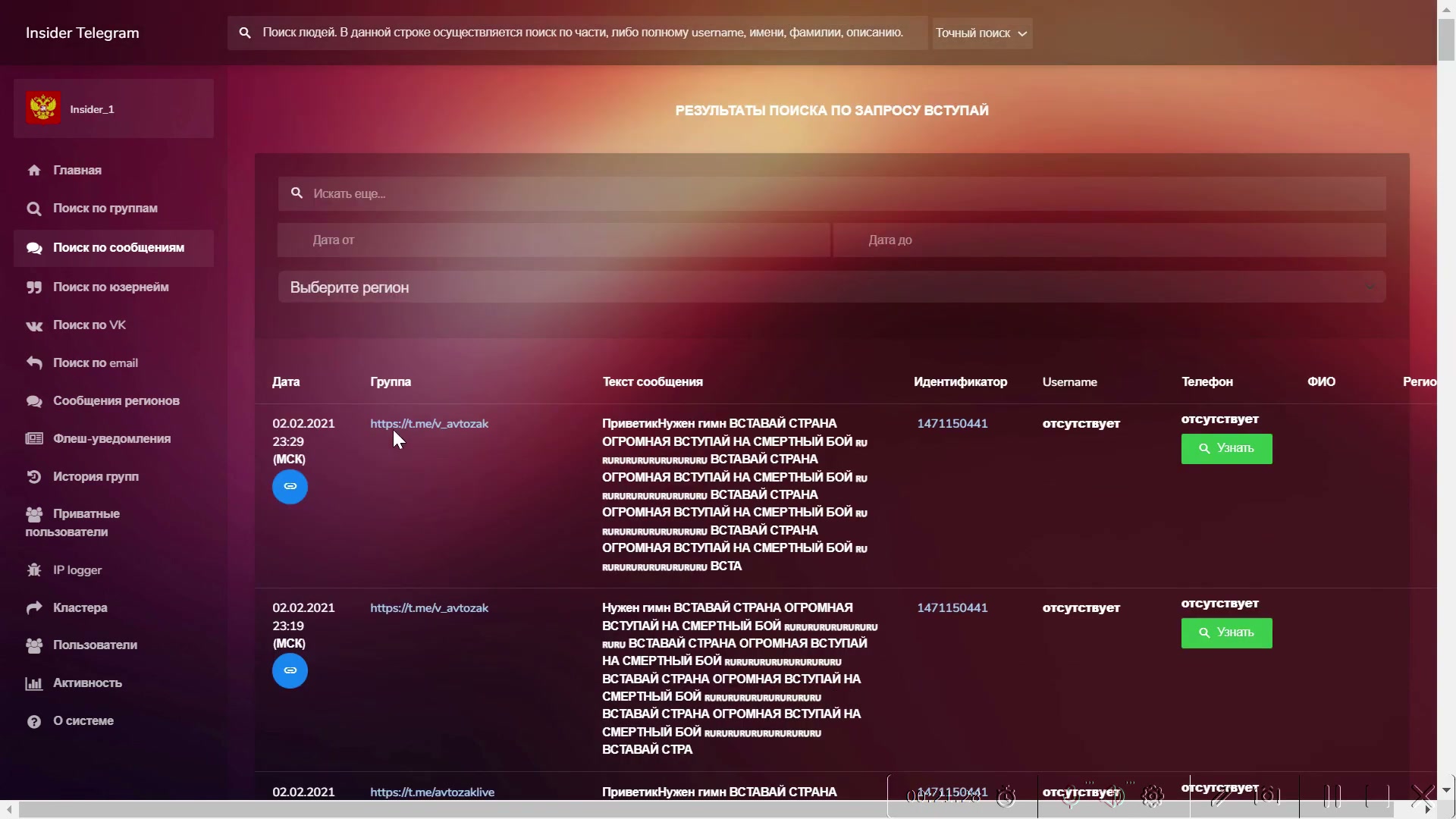The image size is (1456, 819).
Task: Click the Дата до date field
Action: (1109, 240)
